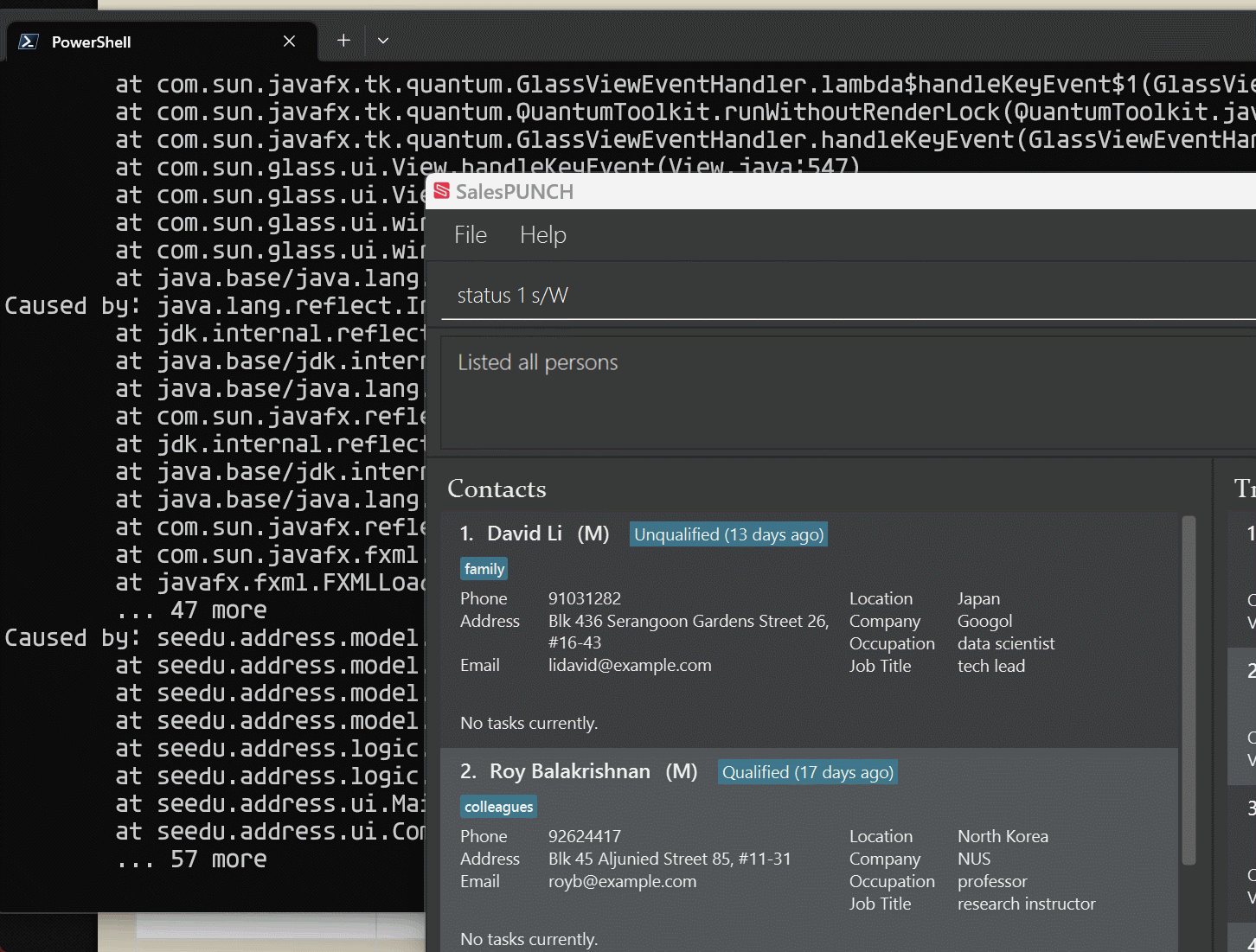Click the occupation value 'professor'

(992, 881)
